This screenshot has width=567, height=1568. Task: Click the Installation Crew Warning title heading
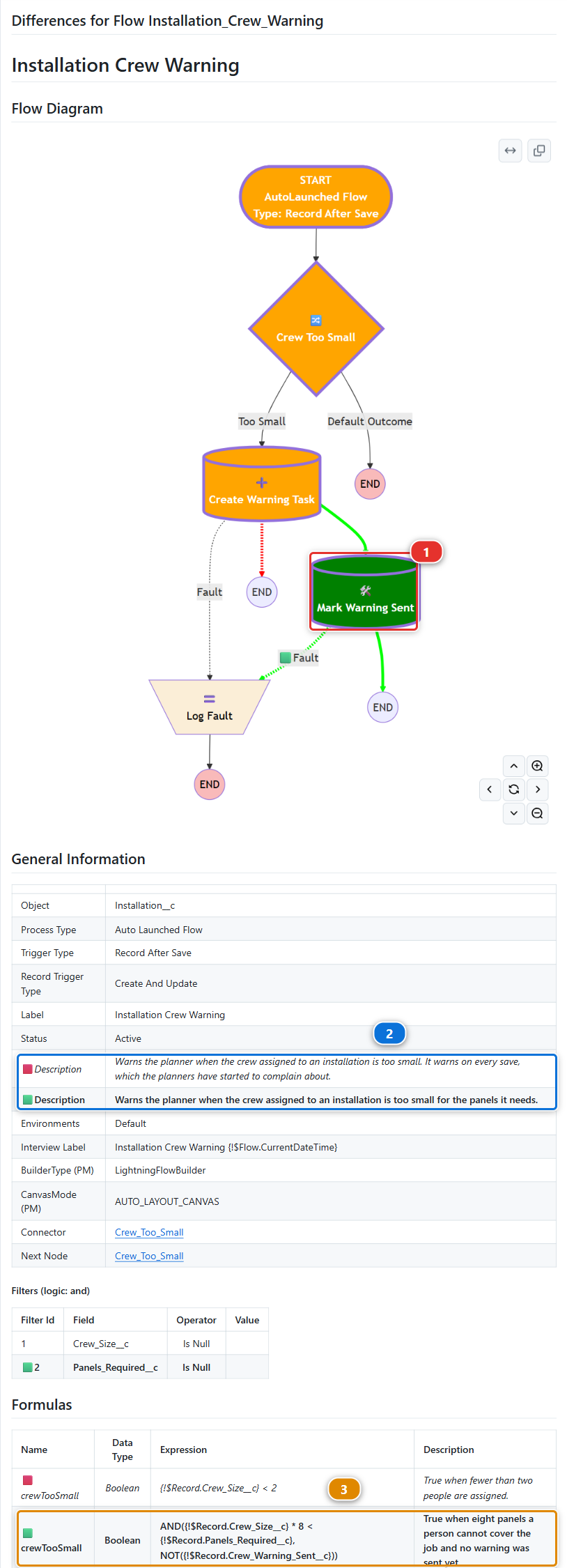tap(125, 66)
